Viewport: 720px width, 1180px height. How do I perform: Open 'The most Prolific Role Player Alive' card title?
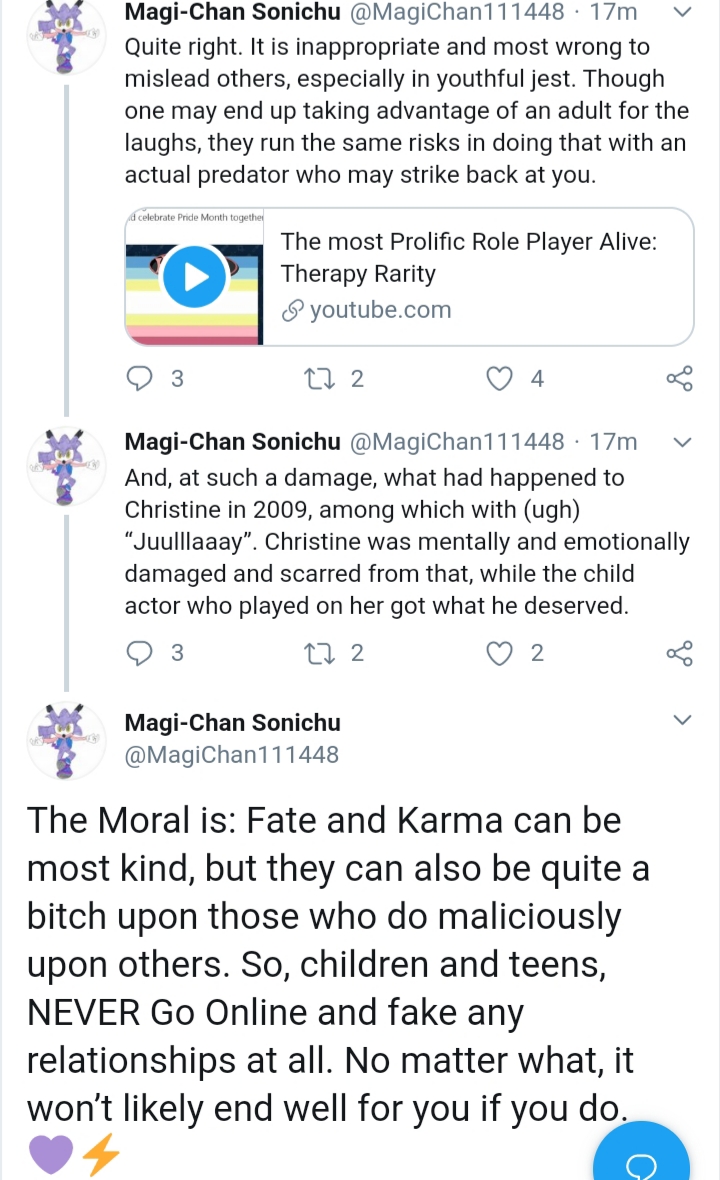click(x=469, y=257)
